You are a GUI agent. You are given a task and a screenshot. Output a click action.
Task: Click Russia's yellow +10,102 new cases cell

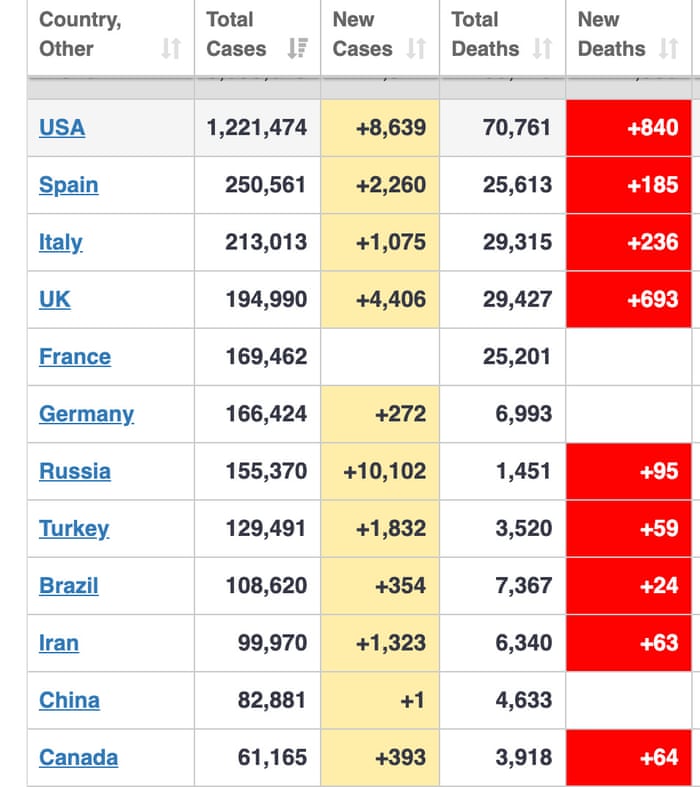click(x=380, y=471)
